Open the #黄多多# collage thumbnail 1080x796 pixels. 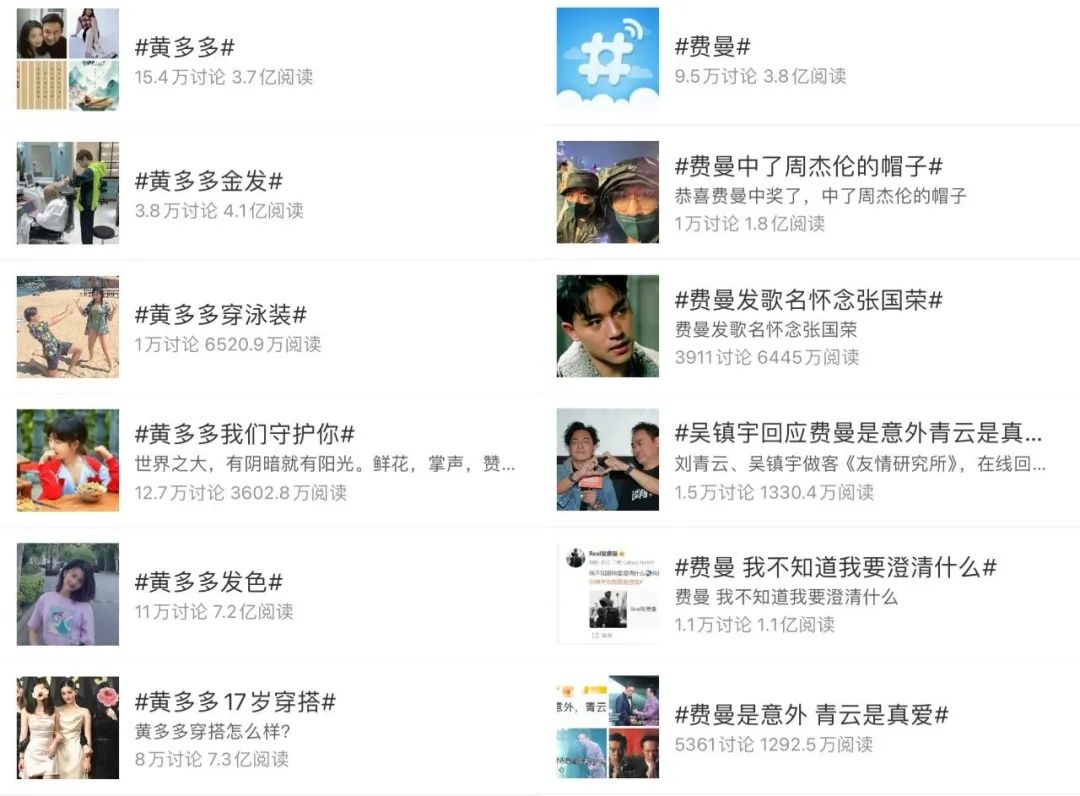(x=68, y=59)
